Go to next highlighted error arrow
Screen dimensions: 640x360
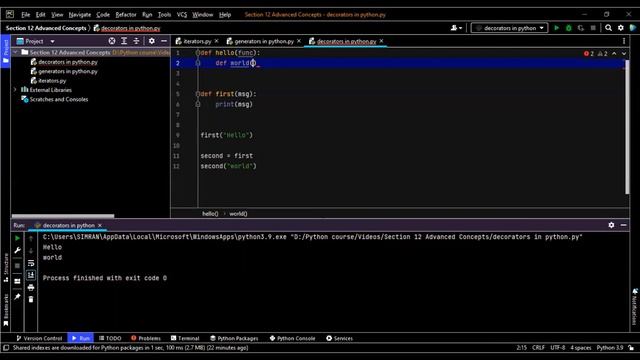point(624,53)
